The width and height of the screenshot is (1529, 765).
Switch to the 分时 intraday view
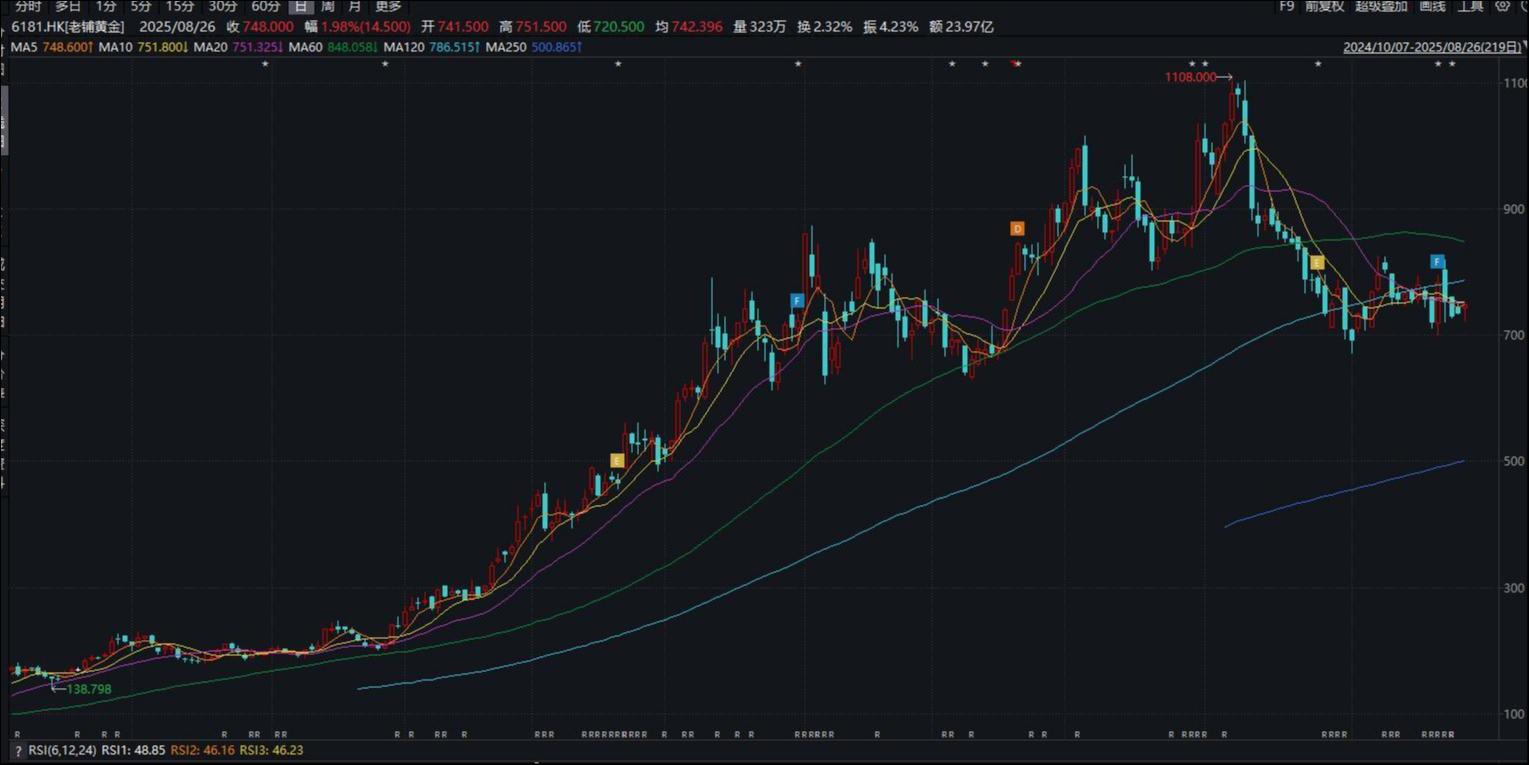coord(28,6)
